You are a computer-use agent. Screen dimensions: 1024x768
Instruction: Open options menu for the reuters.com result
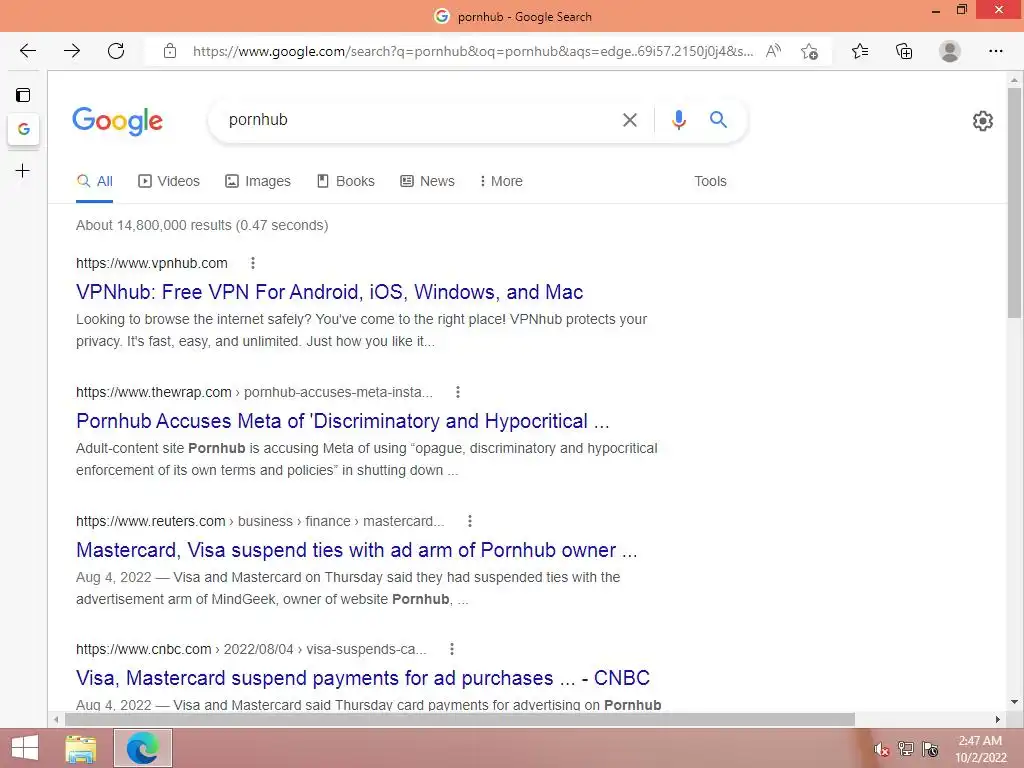point(470,521)
